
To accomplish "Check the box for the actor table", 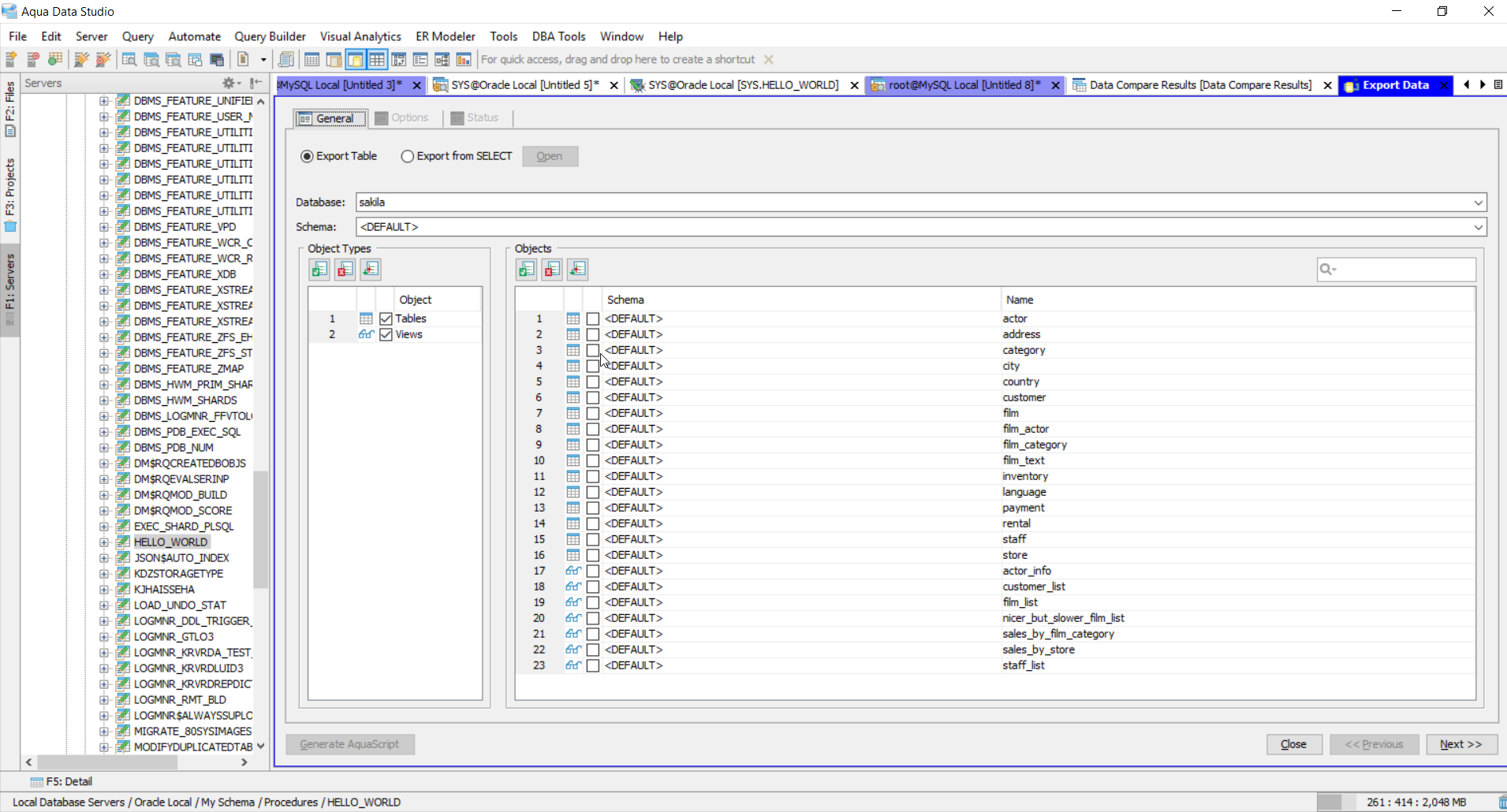I will [593, 318].
